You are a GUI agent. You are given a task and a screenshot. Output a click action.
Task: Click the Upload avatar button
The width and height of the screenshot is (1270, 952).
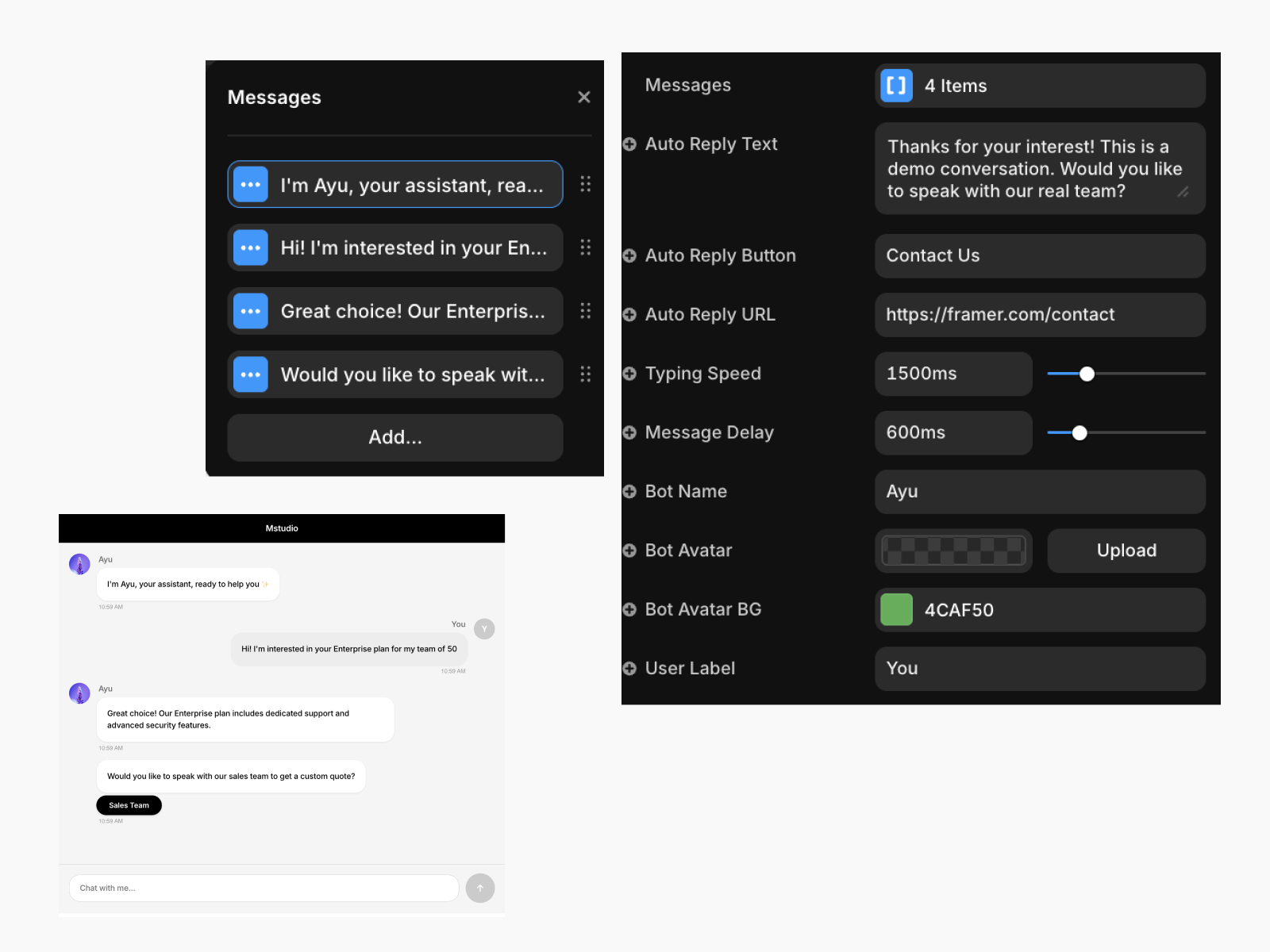(1126, 551)
